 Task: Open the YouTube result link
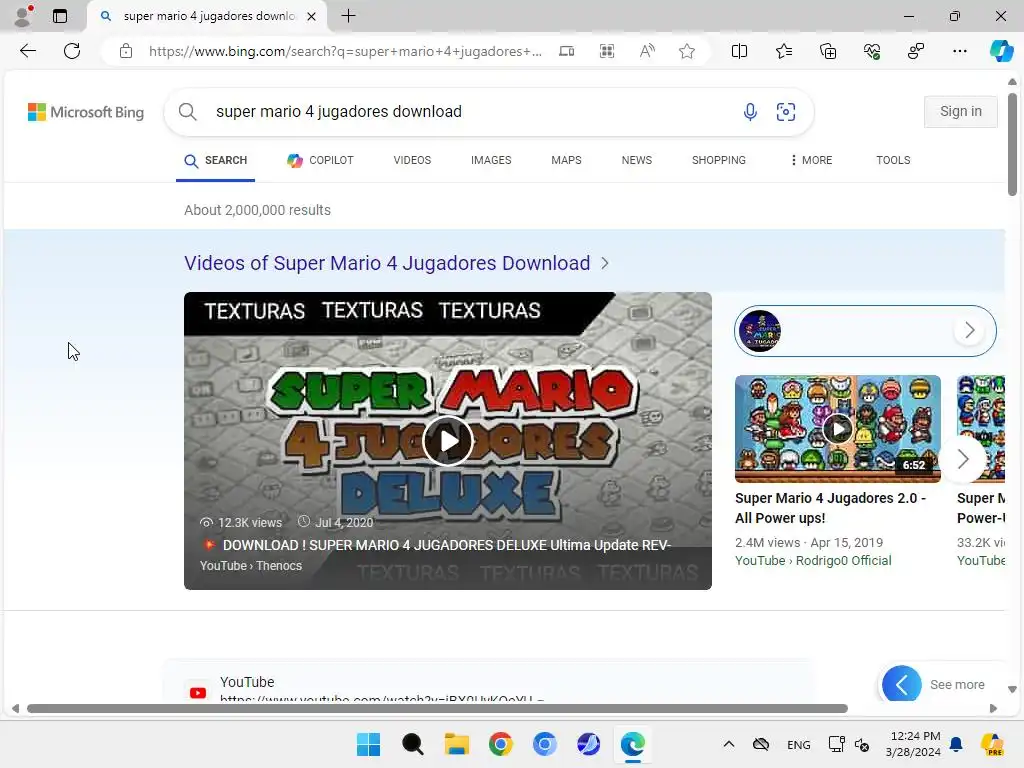[382, 699]
